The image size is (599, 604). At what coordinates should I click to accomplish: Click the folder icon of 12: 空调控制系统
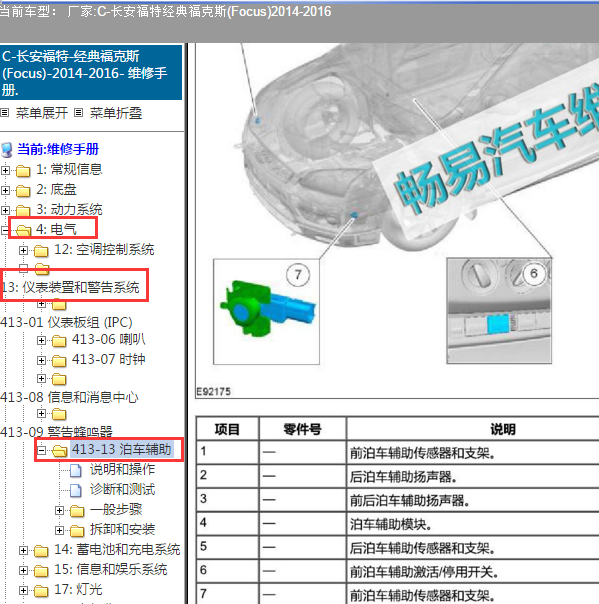point(41,251)
